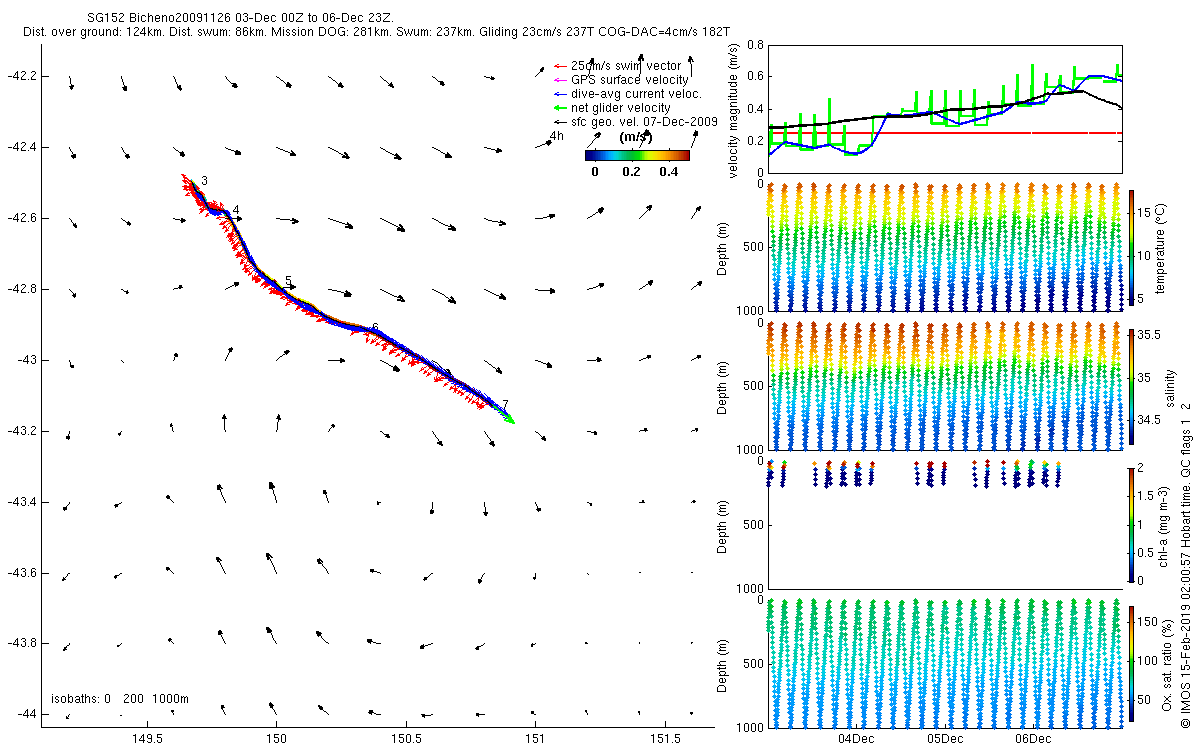1200x750 pixels.
Task: Click the '-43.8' latitude tick label
Action: [x=21, y=644]
